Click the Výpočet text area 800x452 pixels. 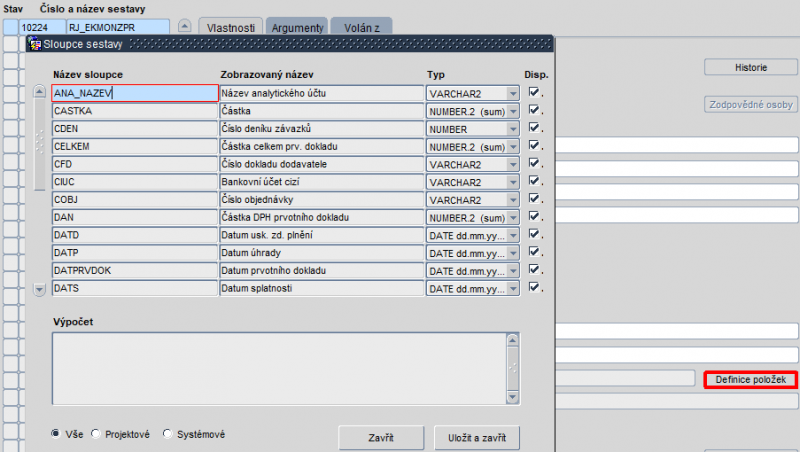(280, 368)
